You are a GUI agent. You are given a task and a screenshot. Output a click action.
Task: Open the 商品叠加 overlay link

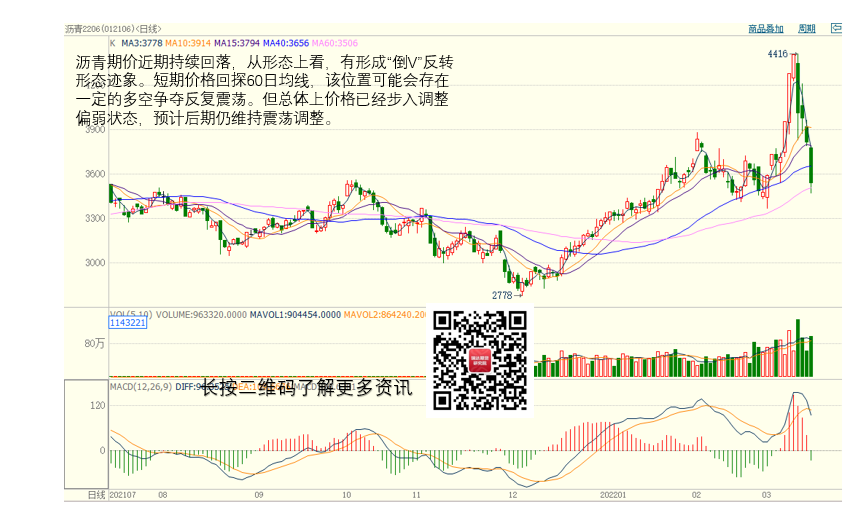(766, 29)
